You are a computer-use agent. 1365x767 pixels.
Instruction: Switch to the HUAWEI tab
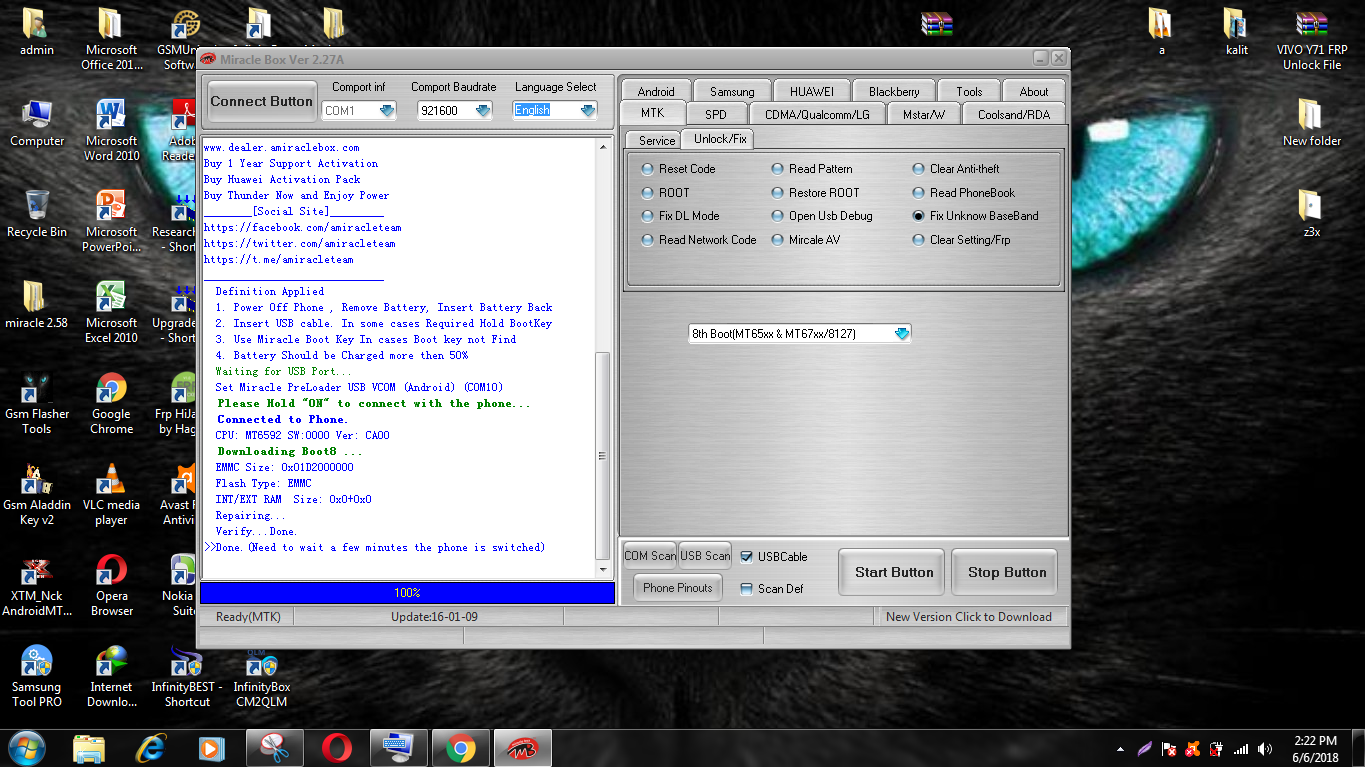tap(811, 91)
